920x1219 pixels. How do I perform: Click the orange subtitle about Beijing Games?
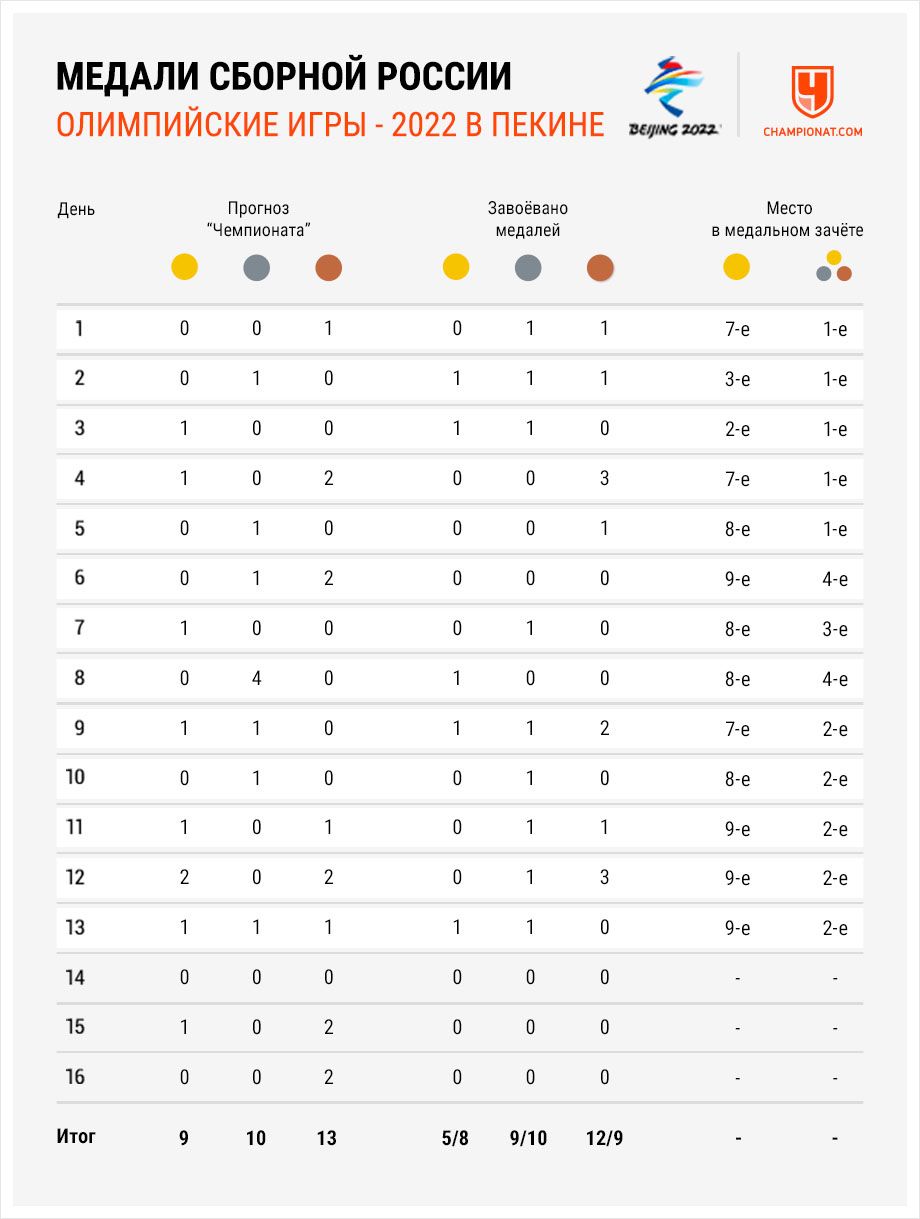click(x=330, y=125)
